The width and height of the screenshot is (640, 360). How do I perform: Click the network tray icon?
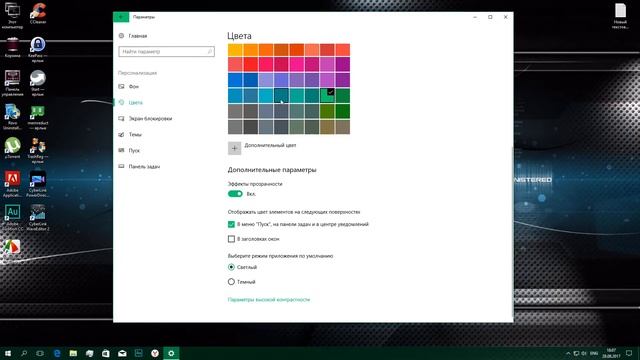[x=576, y=353]
